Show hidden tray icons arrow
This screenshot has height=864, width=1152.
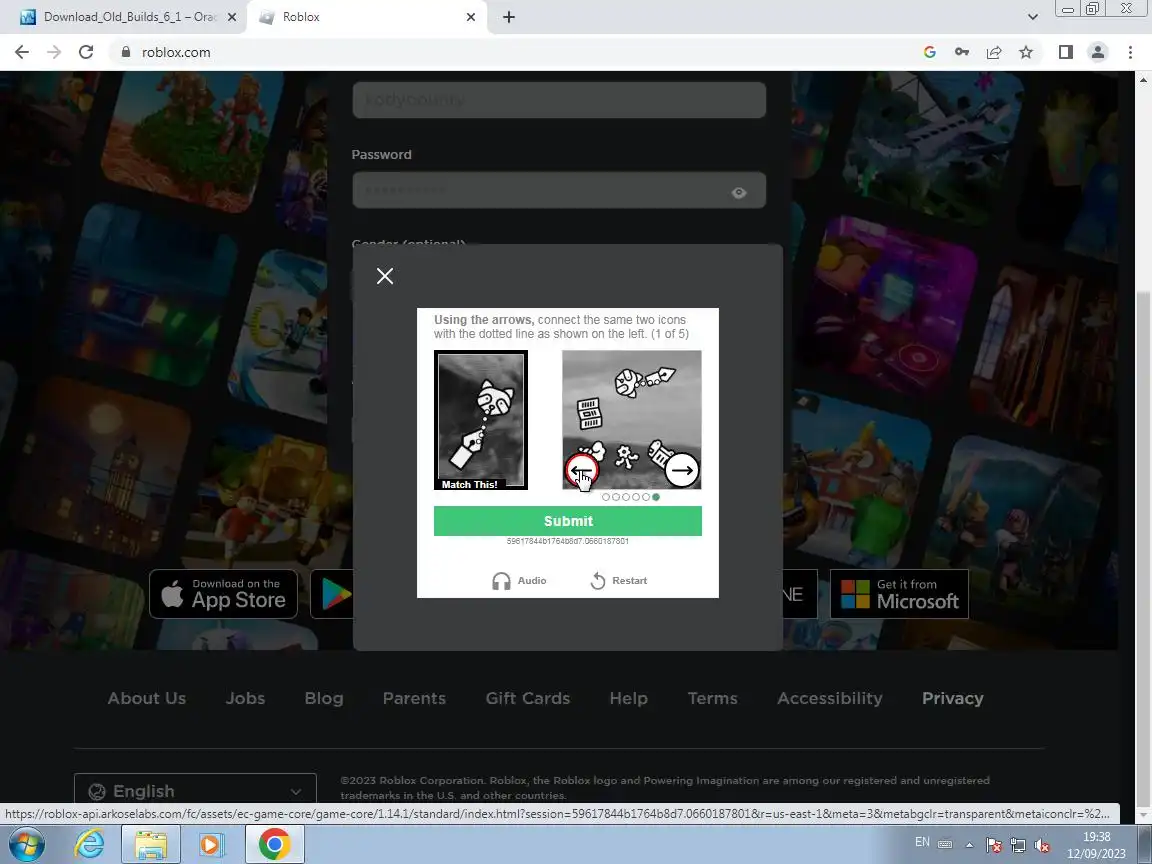tap(970, 845)
